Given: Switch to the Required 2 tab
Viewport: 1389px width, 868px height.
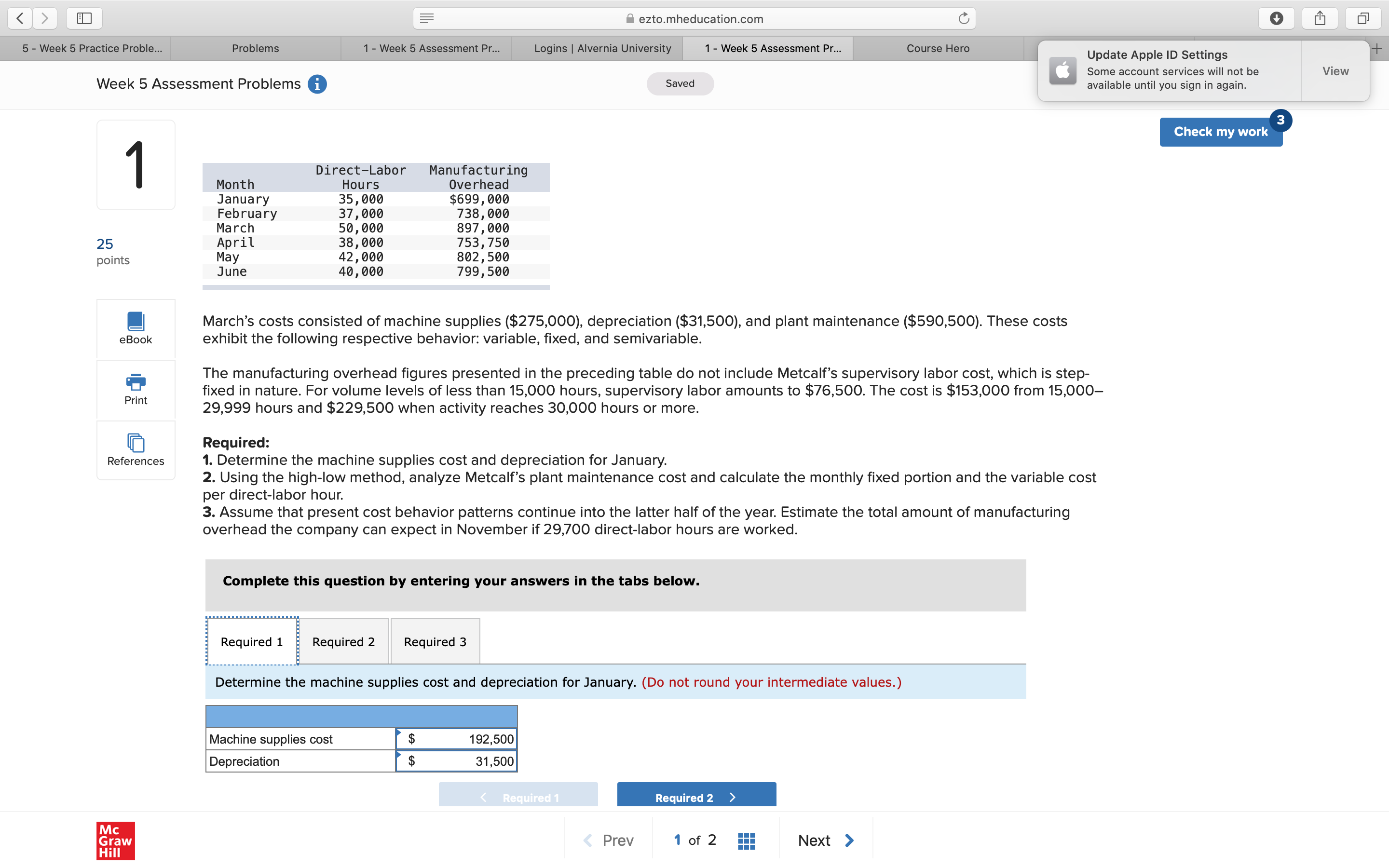Looking at the screenshot, I should (x=344, y=641).
